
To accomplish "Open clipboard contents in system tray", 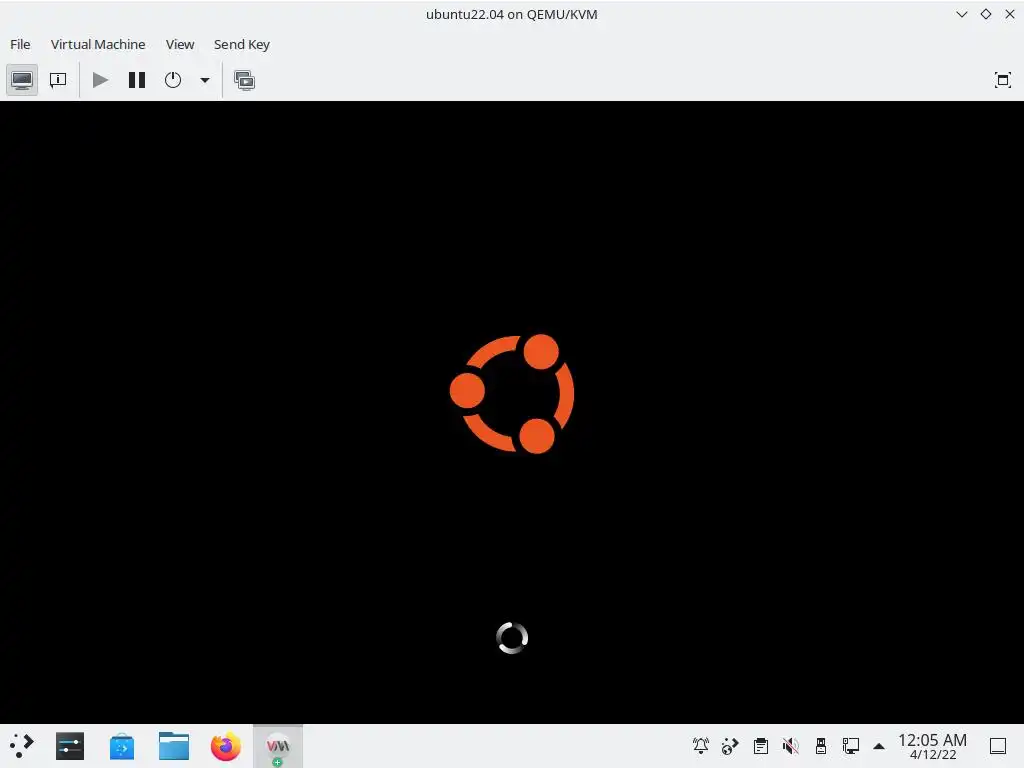I will tap(760, 745).
